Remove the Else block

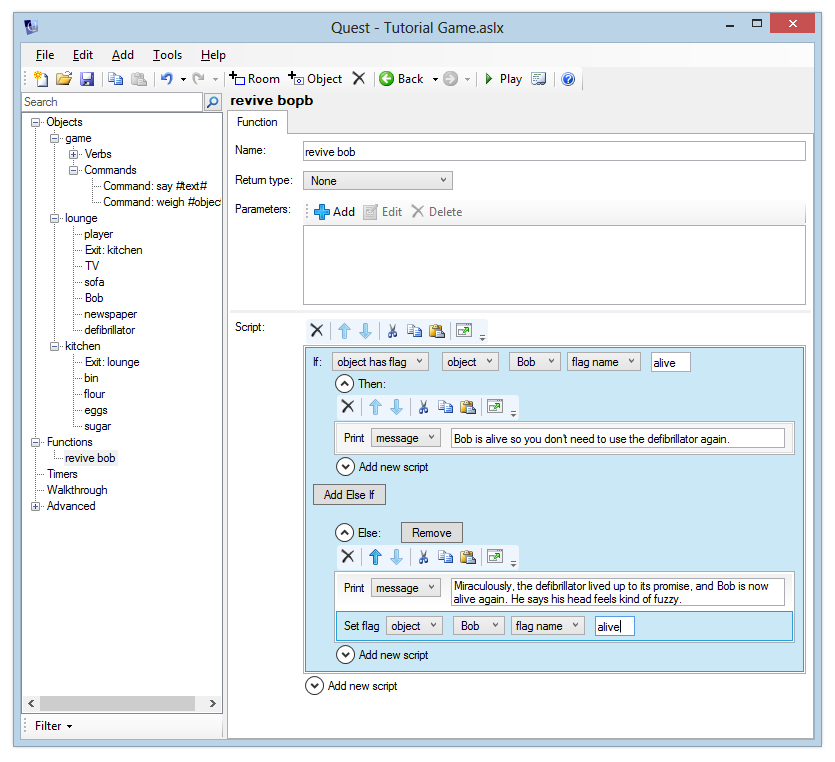click(431, 533)
